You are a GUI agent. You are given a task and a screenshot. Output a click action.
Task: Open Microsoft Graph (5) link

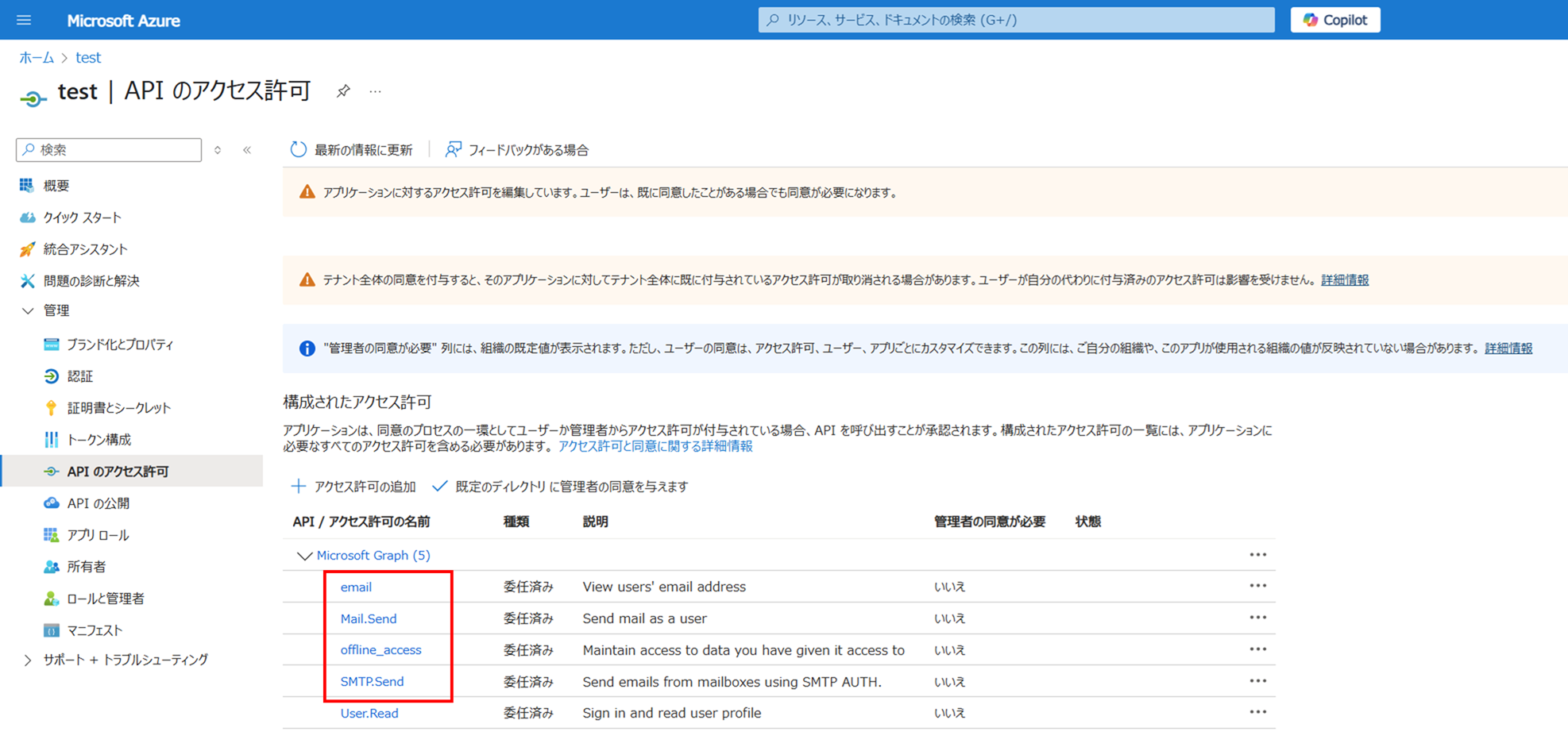373,555
